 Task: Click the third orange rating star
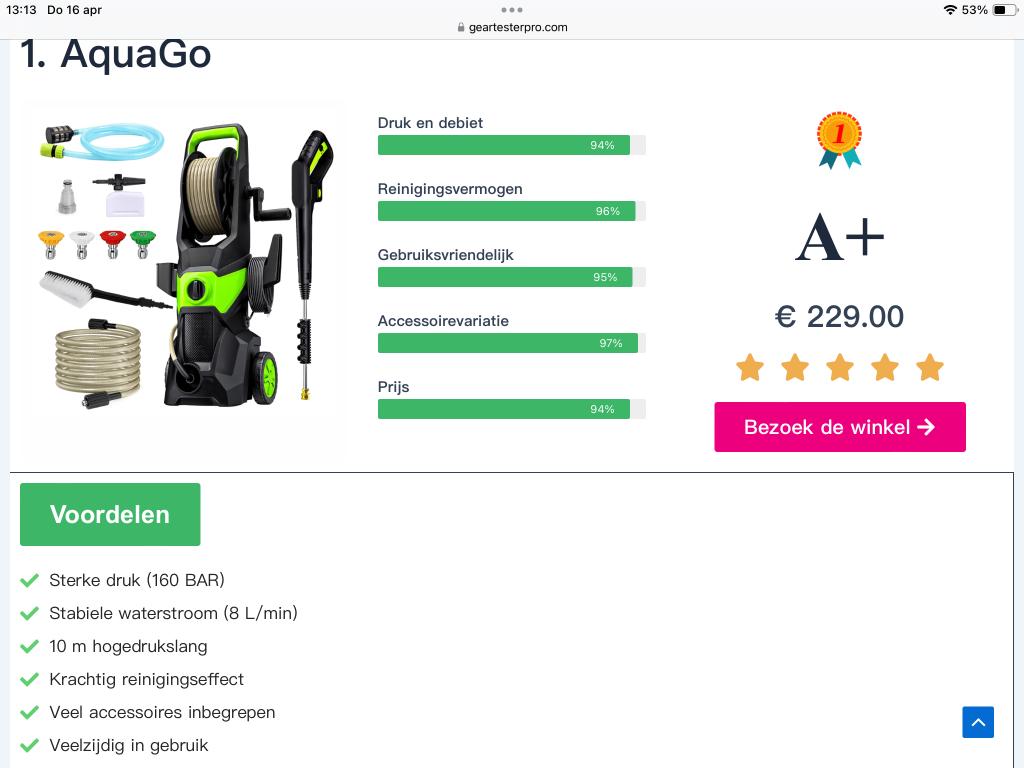[x=840, y=367]
